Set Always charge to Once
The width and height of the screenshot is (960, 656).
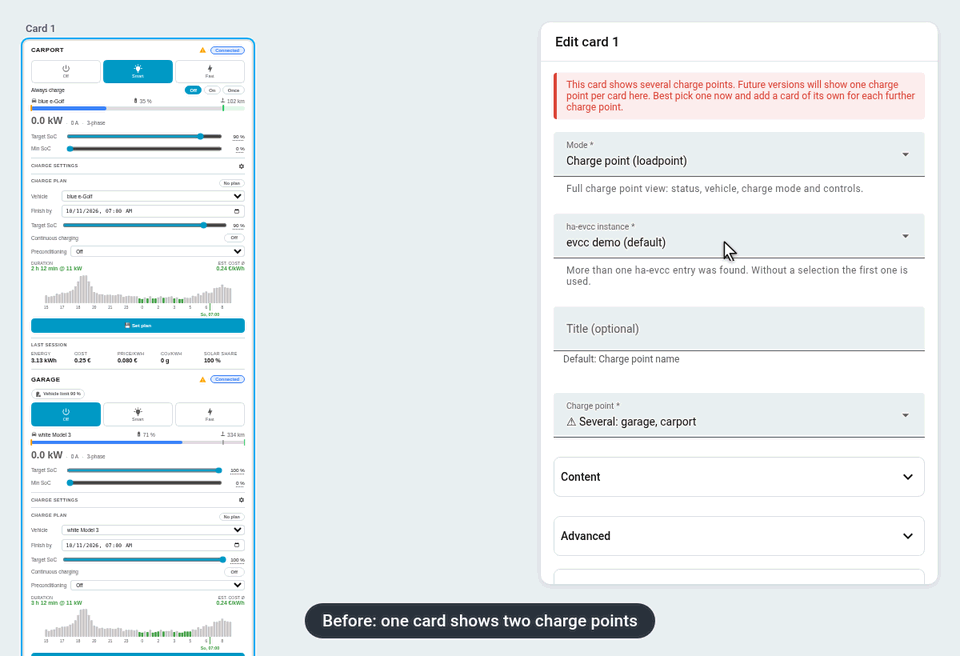(233, 90)
